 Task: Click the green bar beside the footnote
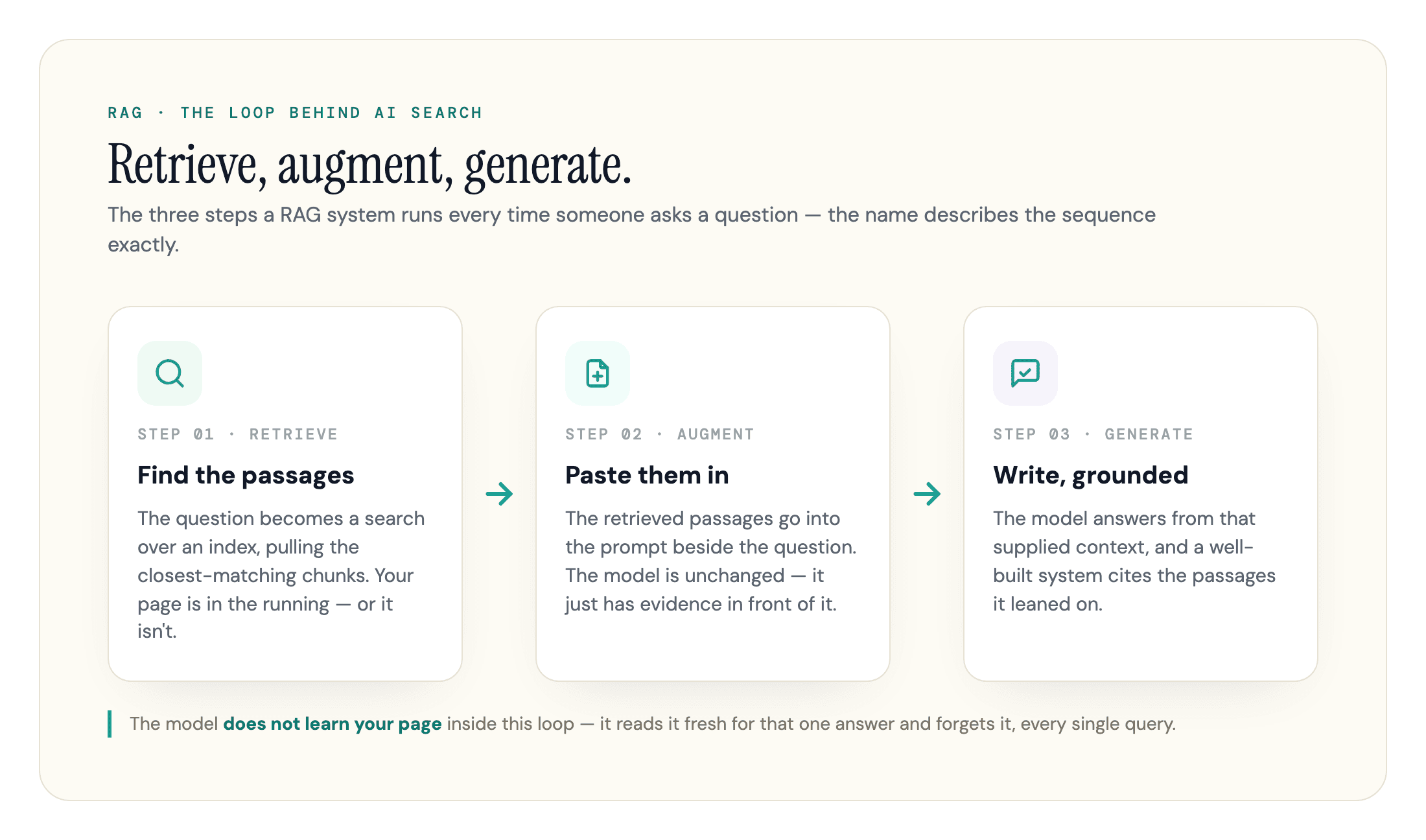click(110, 724)
